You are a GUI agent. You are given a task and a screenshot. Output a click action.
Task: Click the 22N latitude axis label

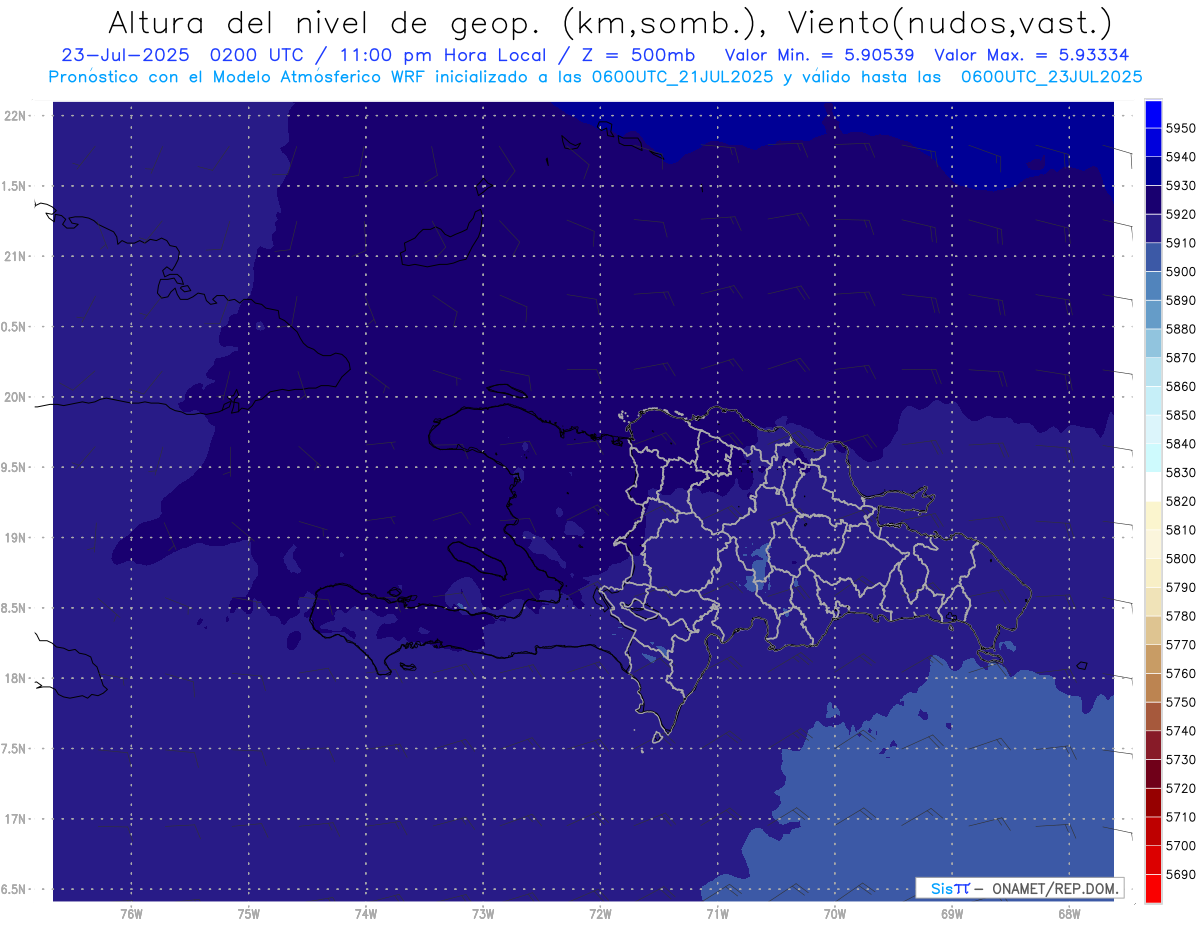pos(15,115)
